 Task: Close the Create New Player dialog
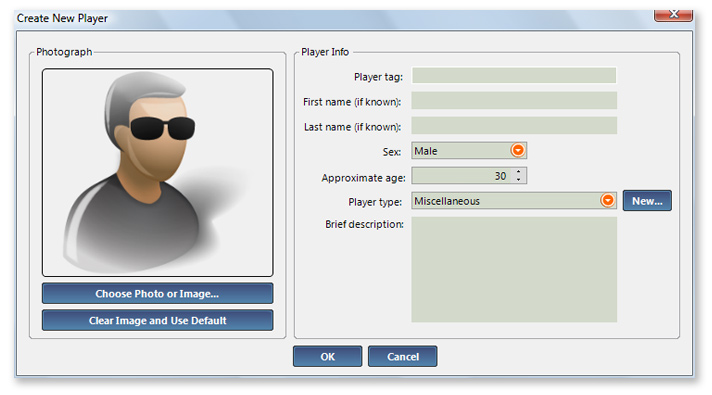[673, 15]
